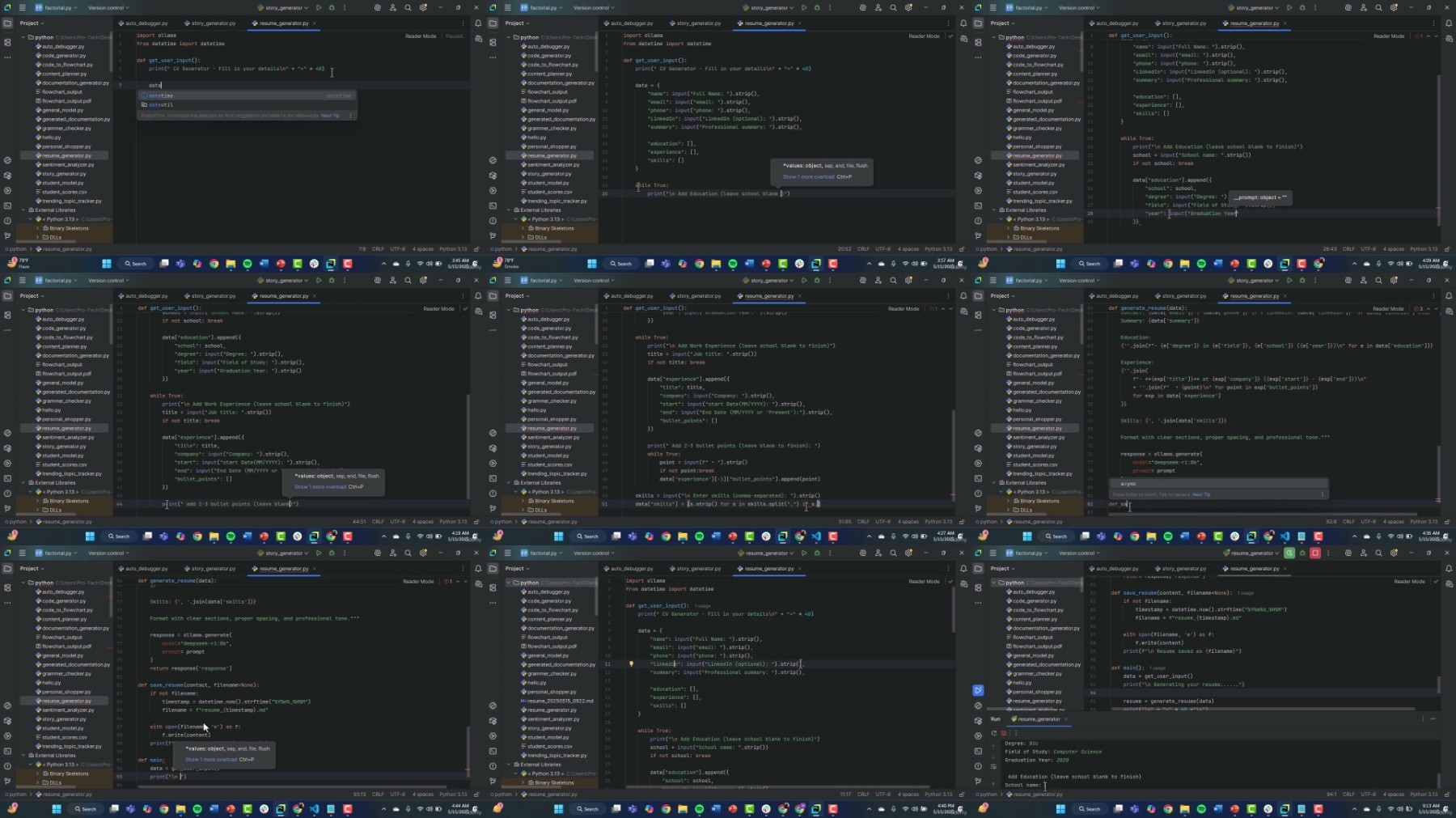The width and height of the screenshot is (1456, 818).
Task: Collapse External Libraries node in window at position 44:51
Action: pyautogui.click(x=23, y=482)
